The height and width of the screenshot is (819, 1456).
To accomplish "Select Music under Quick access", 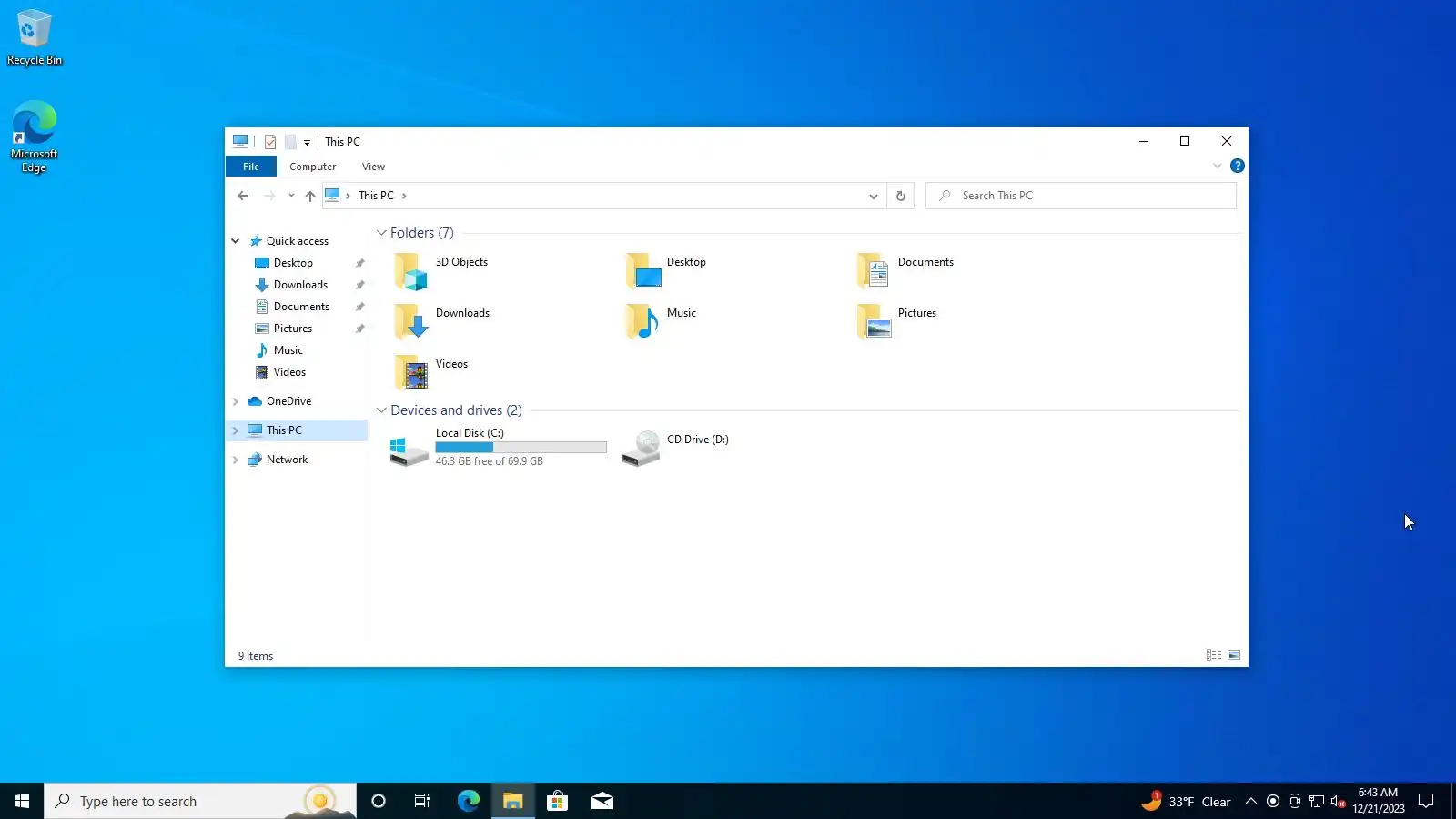I will [288, 350].
